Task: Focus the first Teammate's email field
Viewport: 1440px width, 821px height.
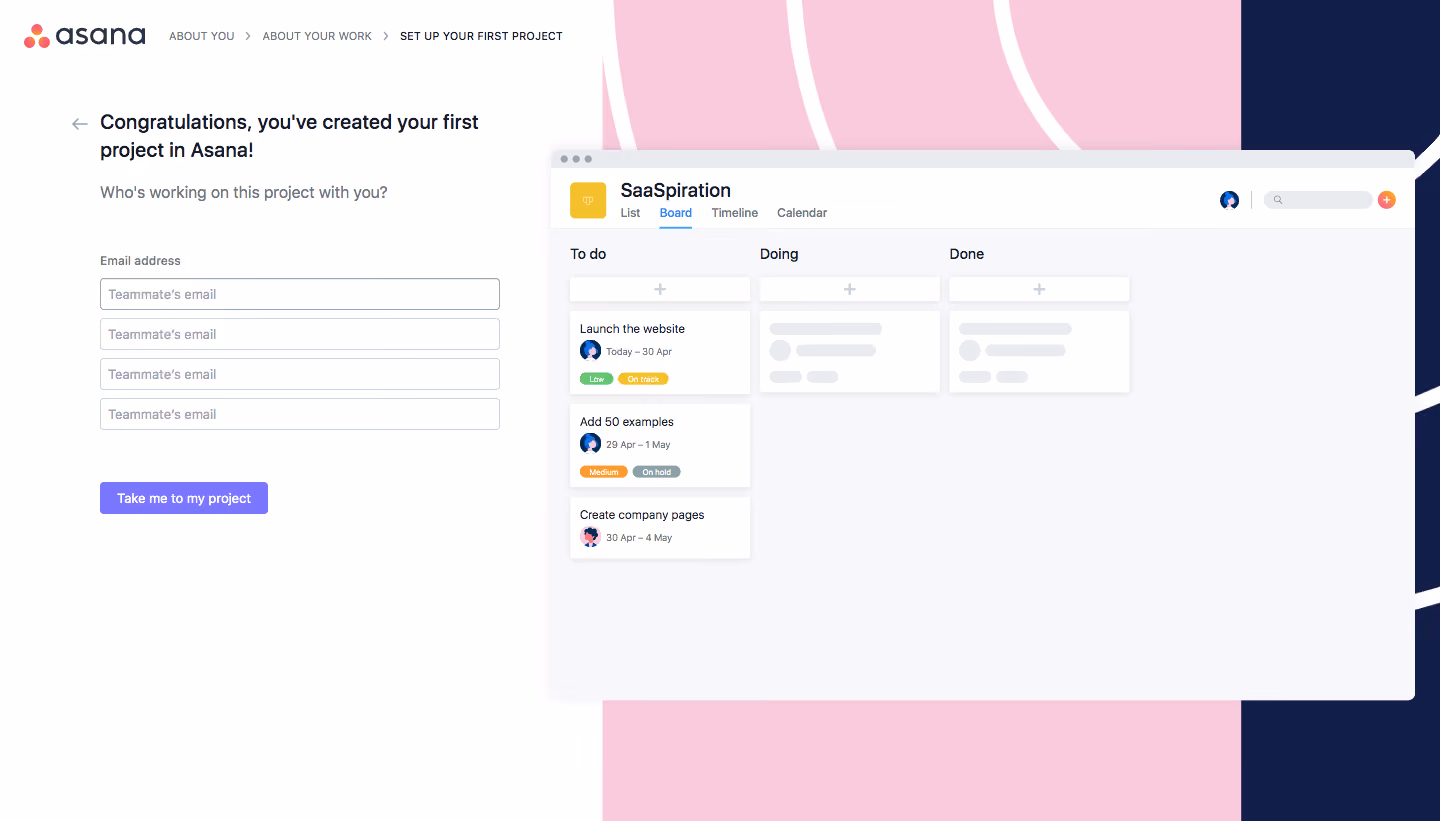Action: (x=300, y=294)
